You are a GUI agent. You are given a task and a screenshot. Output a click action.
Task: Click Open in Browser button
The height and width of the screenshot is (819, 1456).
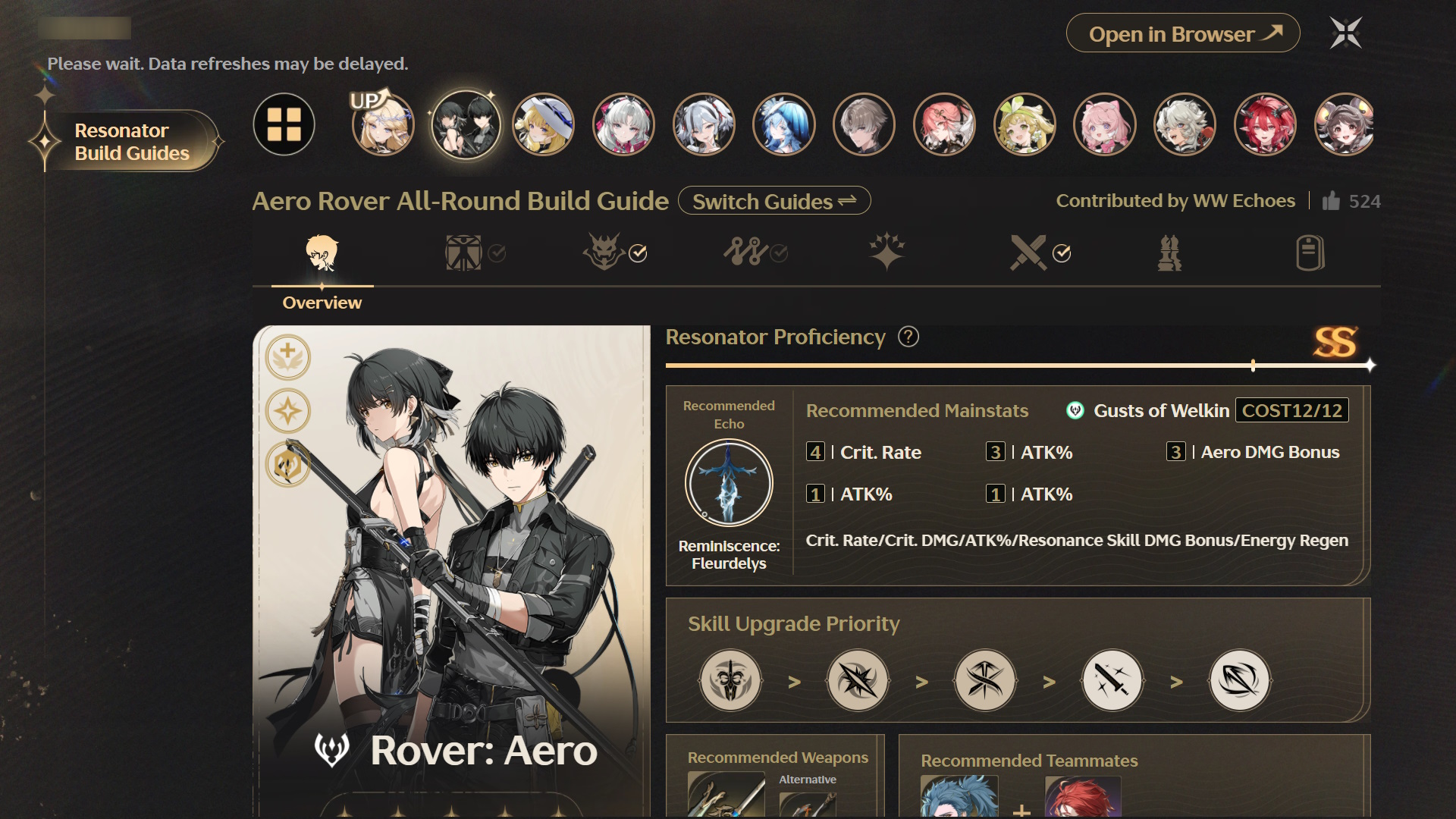1183,34
